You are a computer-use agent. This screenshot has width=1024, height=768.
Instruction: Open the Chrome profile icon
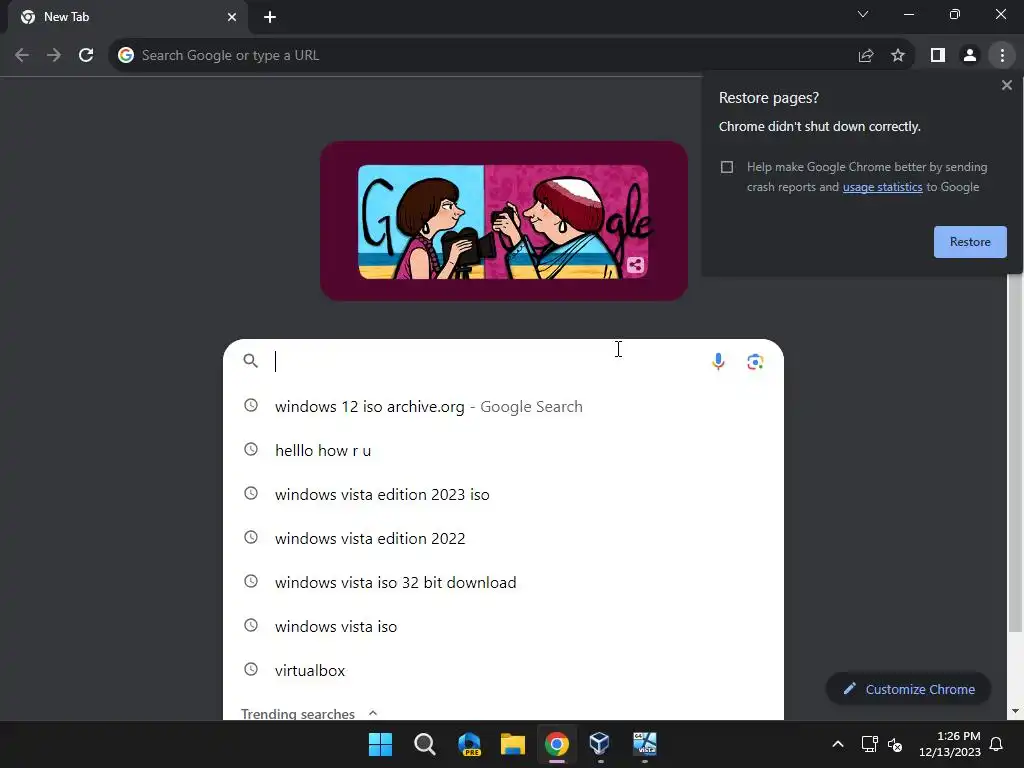(x=970, y=56)
